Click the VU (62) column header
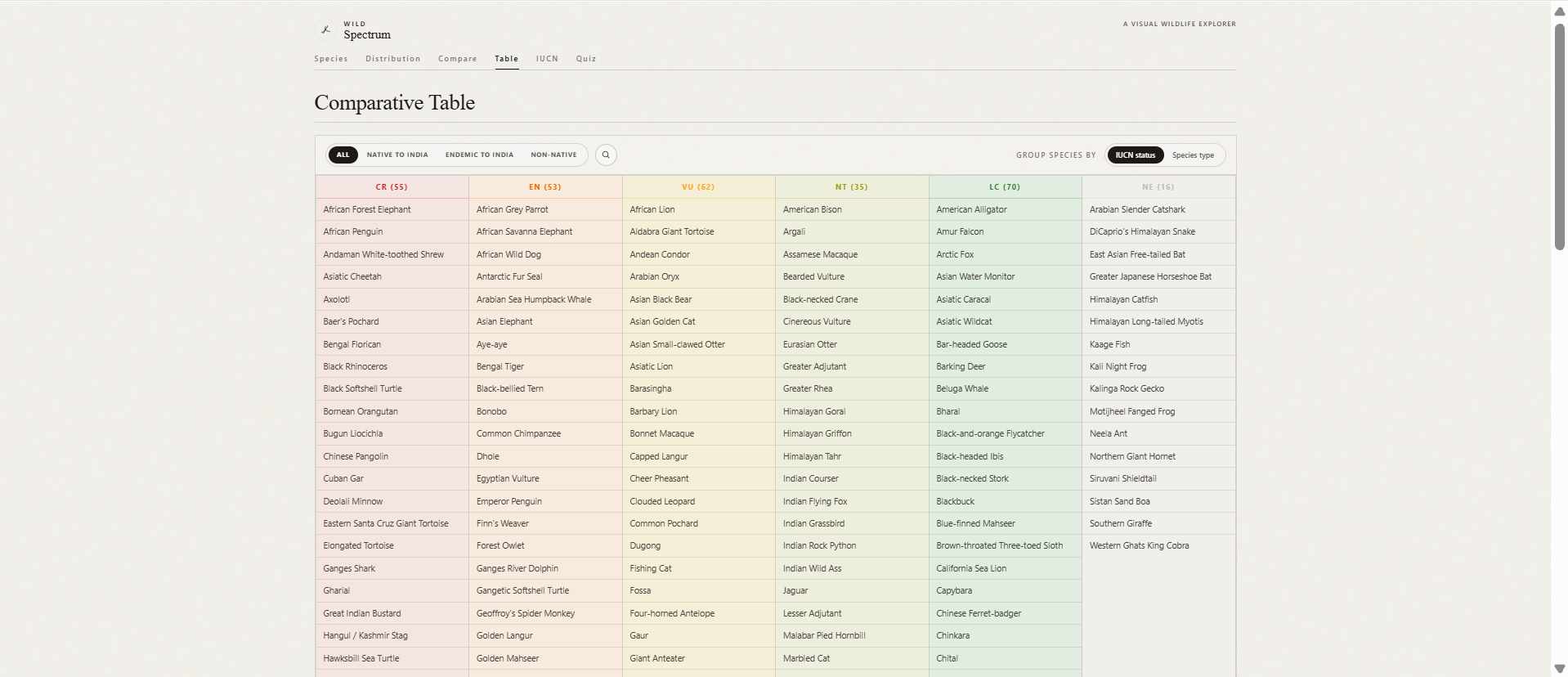 [x=698, y=187]
